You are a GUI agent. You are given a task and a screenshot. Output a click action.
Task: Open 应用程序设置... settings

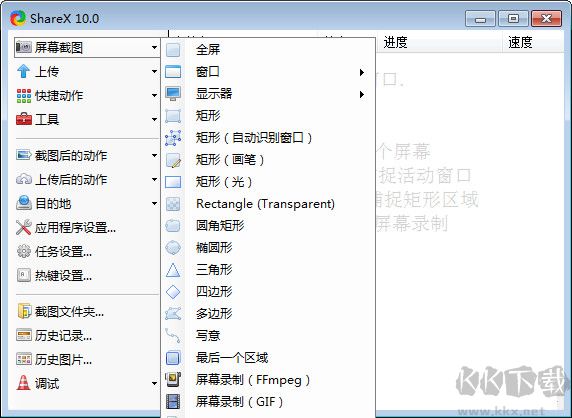point(87,228)
